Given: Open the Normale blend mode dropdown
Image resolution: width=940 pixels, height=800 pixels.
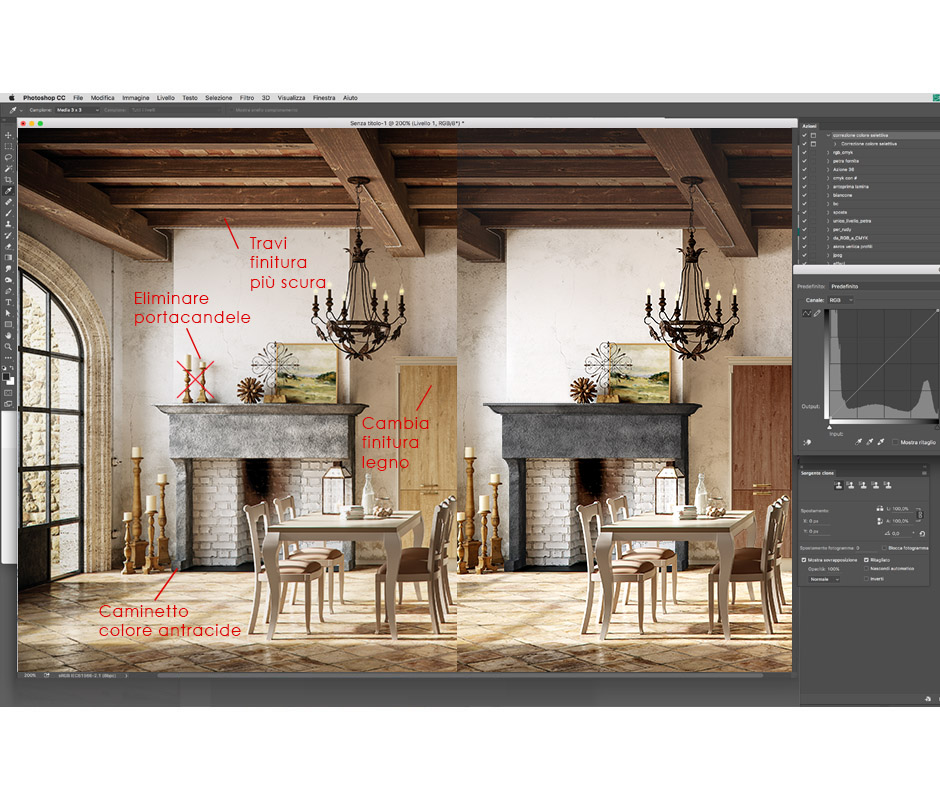Looking at the screenshot, I should (x=823, y=579).
